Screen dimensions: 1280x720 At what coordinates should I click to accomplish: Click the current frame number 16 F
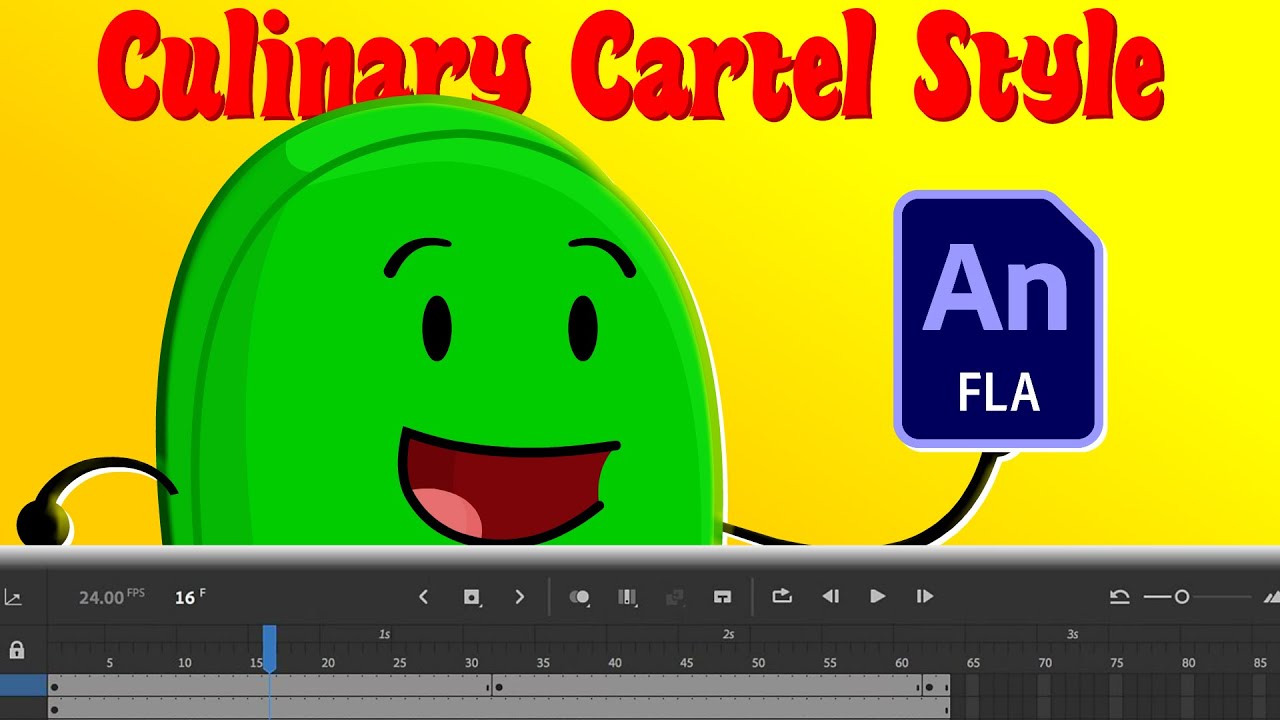(x=190, y=597)
